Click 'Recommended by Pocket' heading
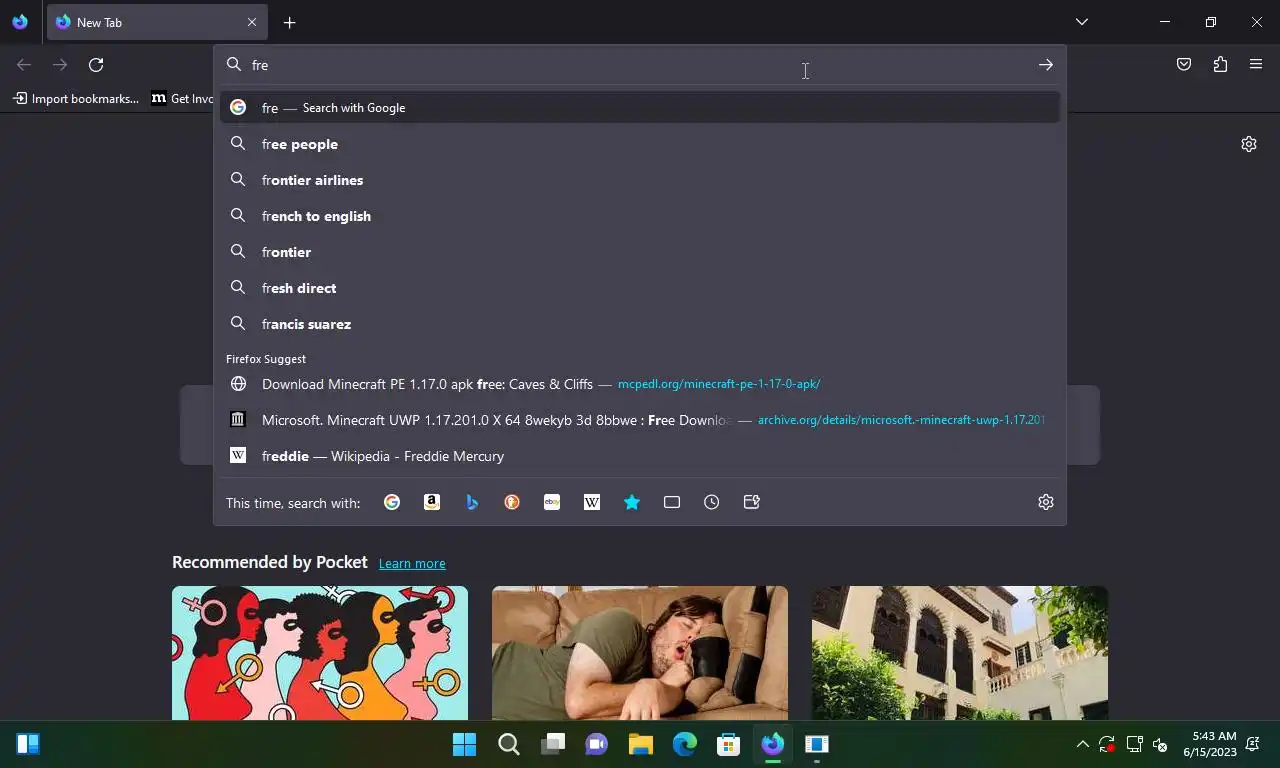 [270, 562]
